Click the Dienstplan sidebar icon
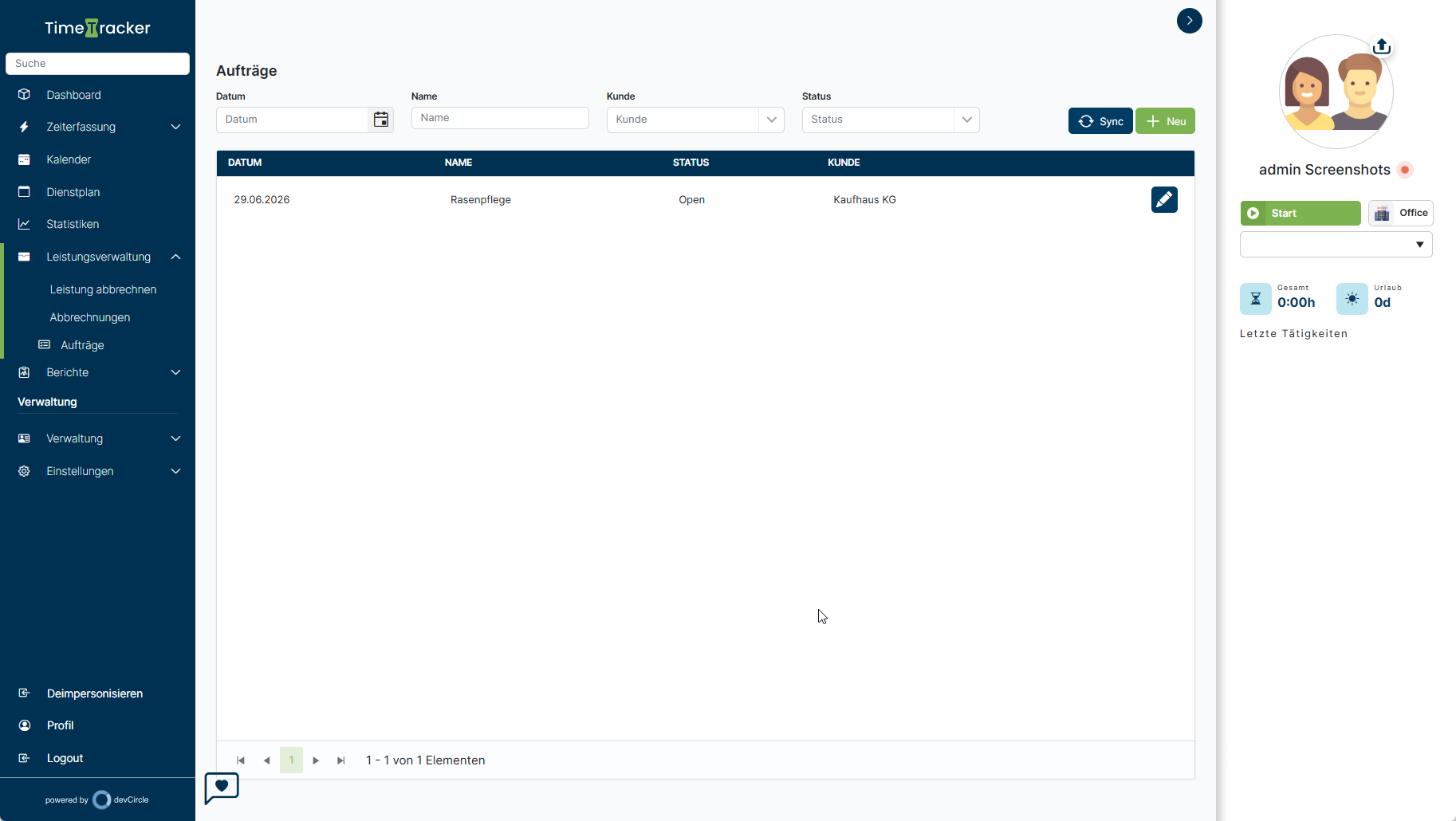 [x=24, y=191]
